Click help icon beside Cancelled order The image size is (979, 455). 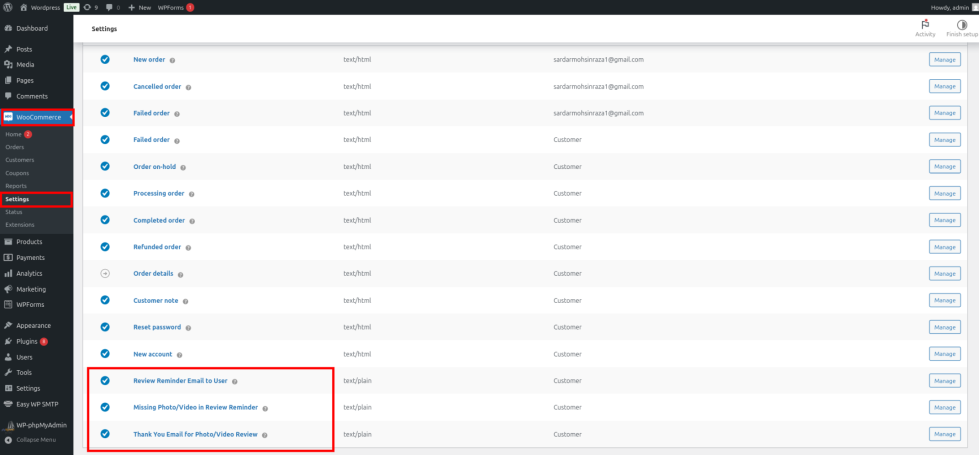coord(189,87)
